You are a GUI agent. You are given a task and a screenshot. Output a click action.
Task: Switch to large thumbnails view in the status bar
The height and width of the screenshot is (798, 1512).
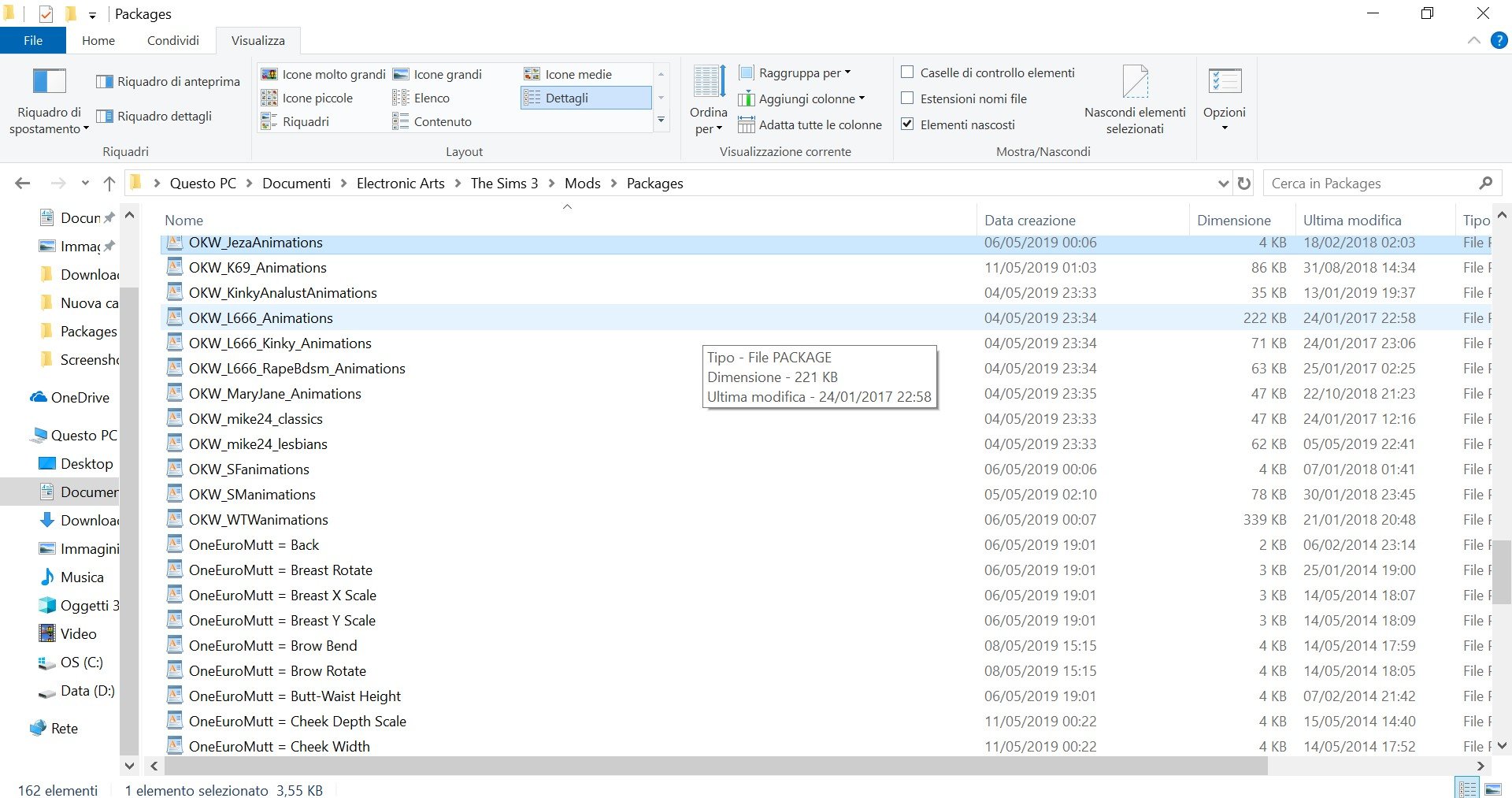(1492, 788)
